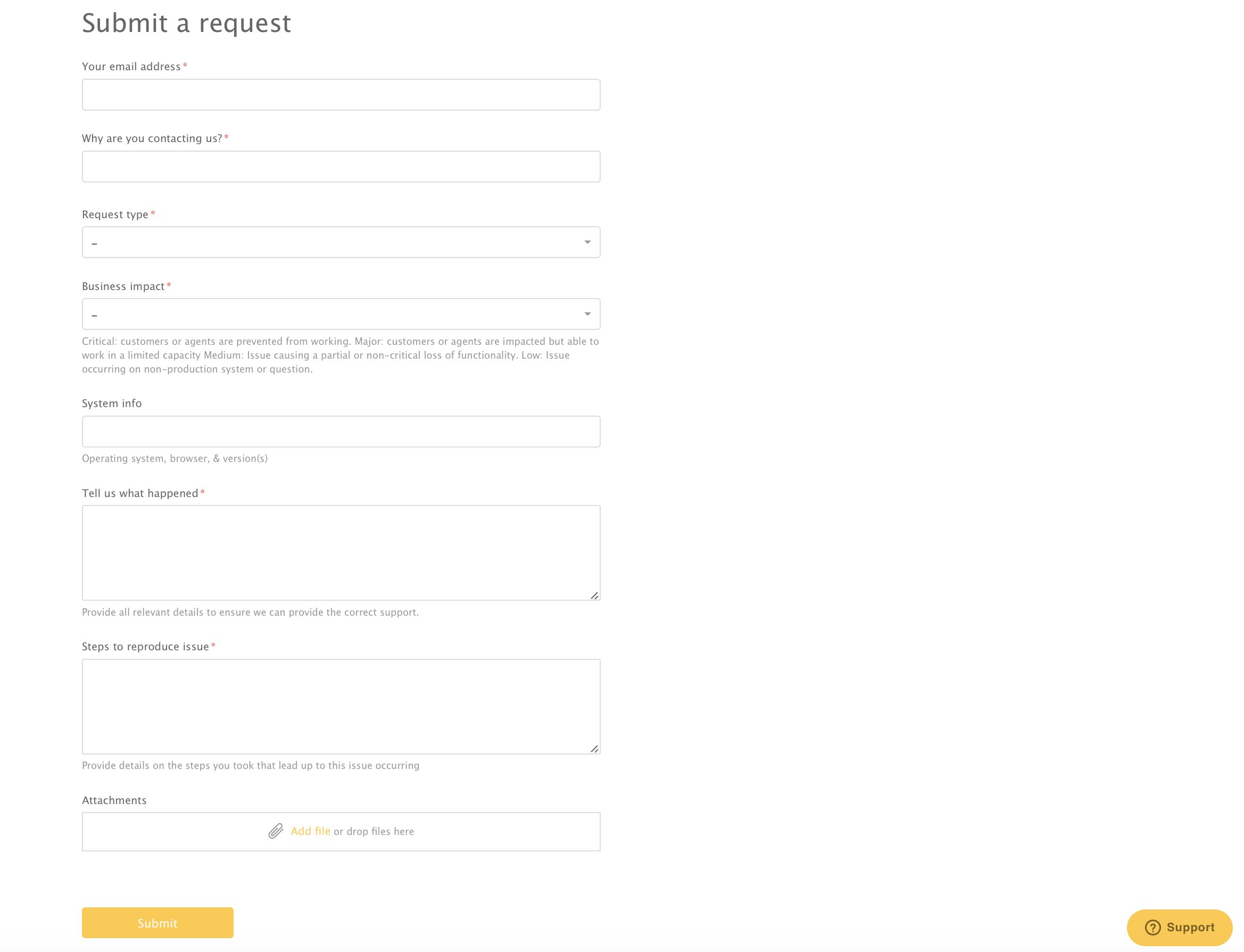Click the Request type dropdown arrow

pos(587,242)
